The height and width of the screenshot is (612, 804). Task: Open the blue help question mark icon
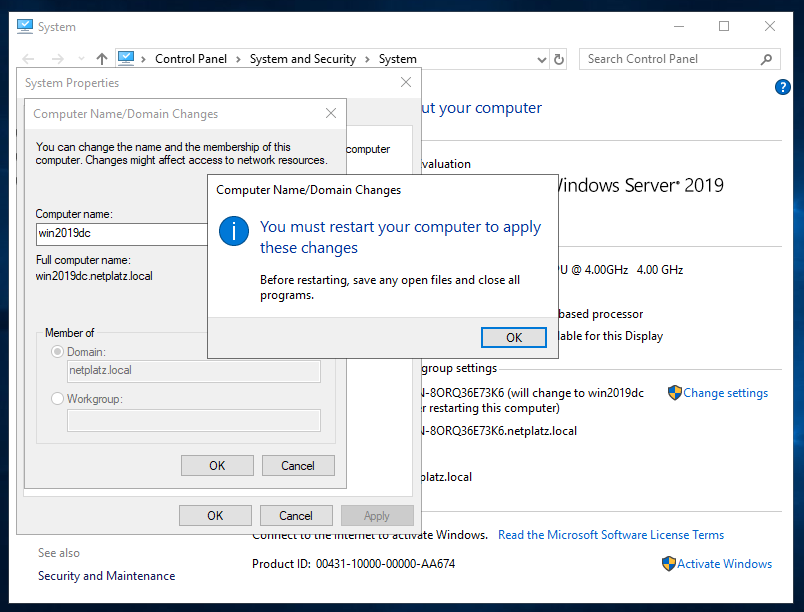tap(782, 87)
